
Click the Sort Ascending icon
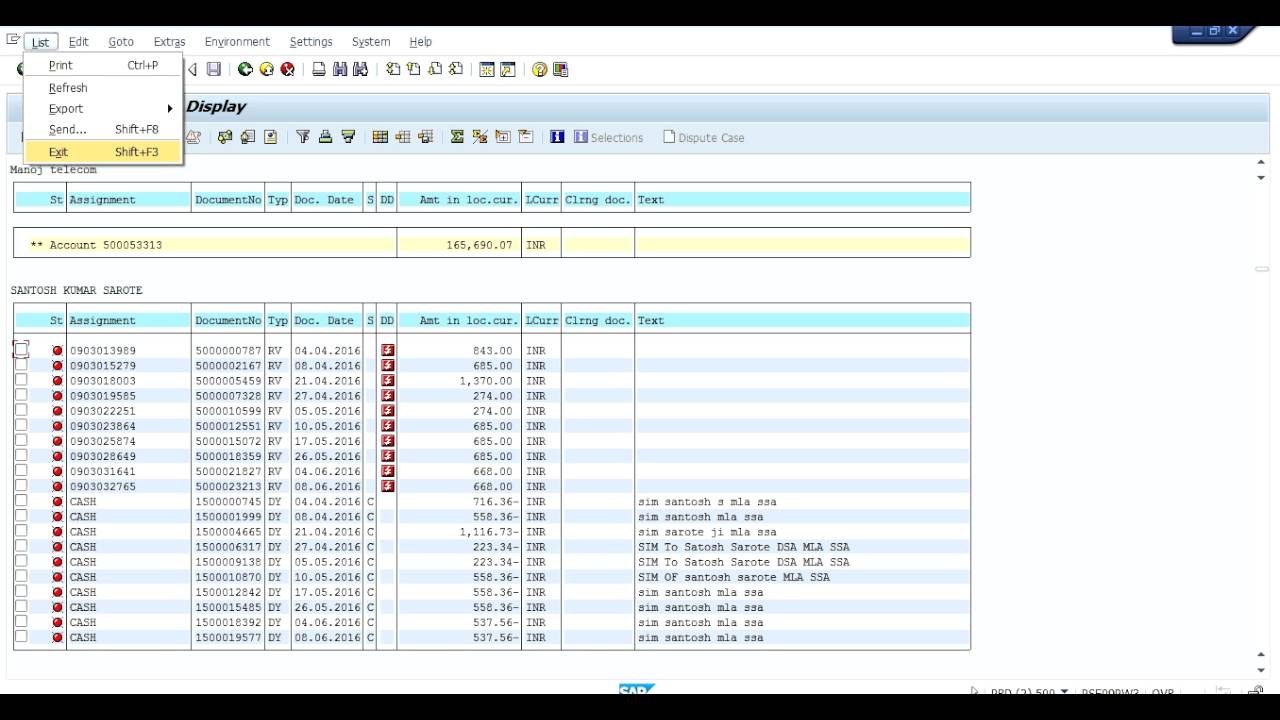click(325, 137)
